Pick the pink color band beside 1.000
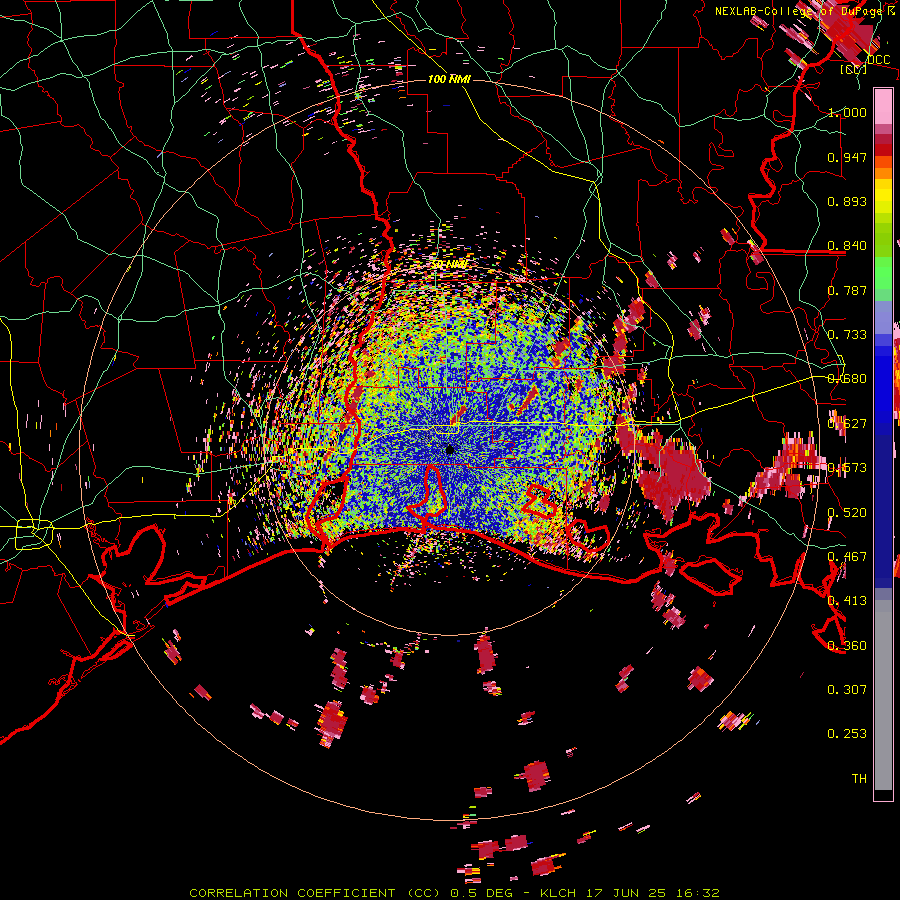900x900 pixels. pos(883,107)
